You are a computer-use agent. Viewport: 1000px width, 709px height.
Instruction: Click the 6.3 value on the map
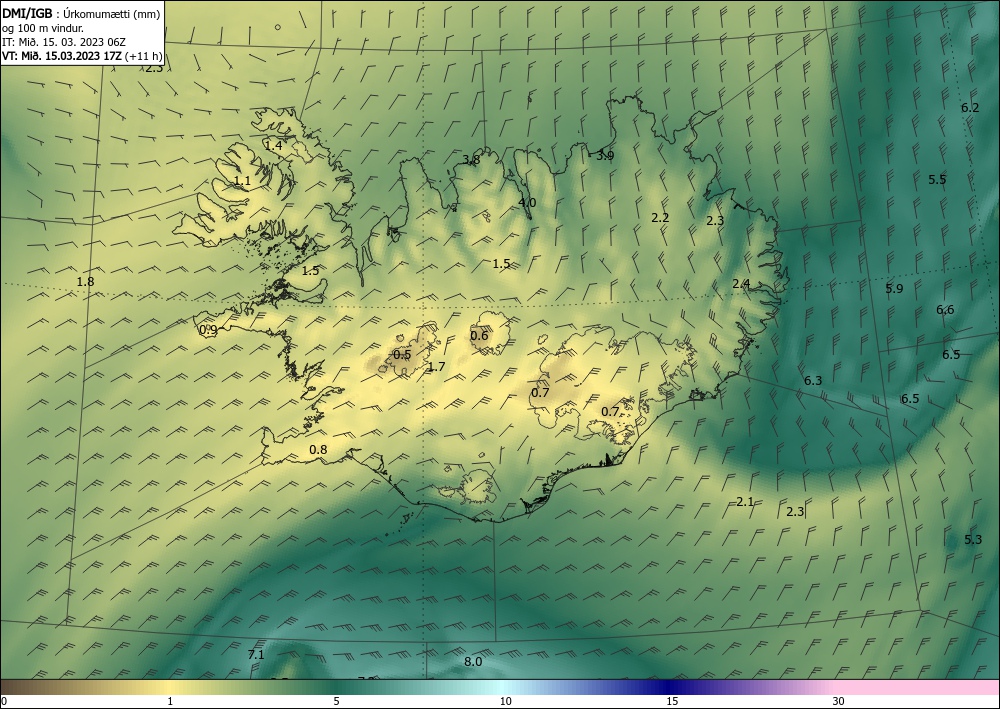click(x=813, y=381)
